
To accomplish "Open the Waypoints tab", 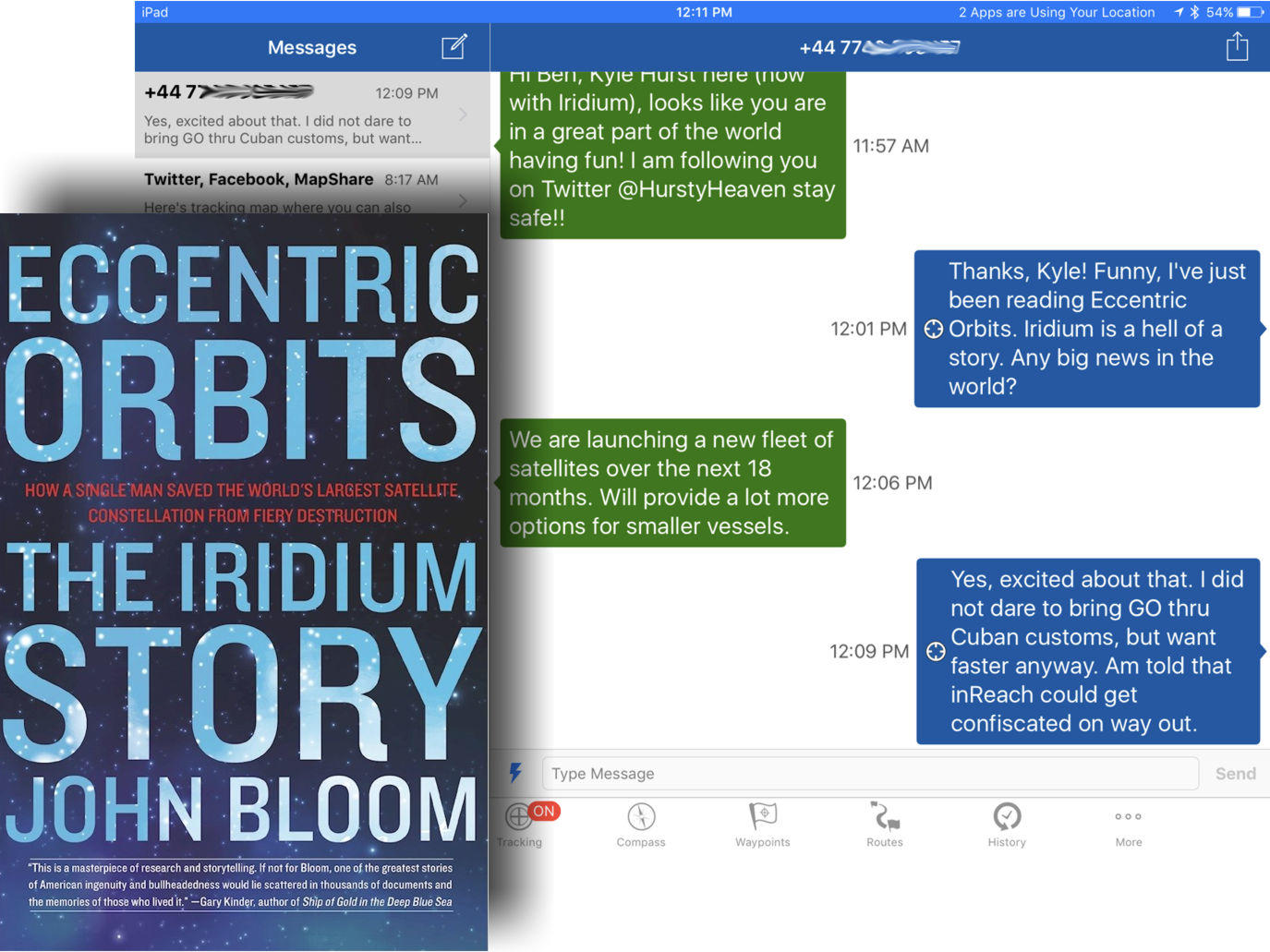I will pyautogui.click(x=763, y=824).
